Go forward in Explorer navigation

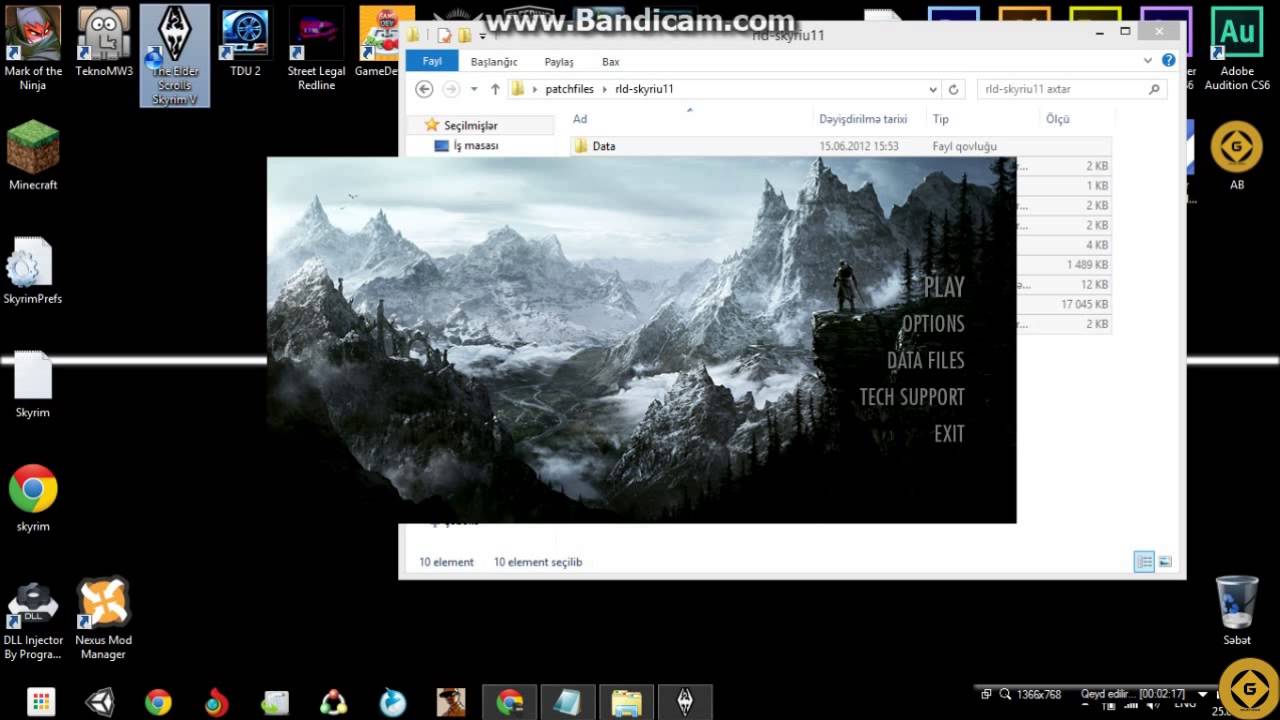pos(451,89)
